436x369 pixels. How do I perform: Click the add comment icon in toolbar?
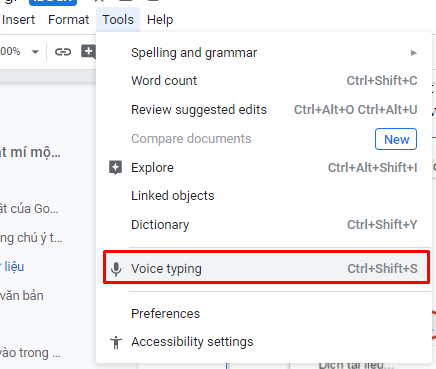click(88, 52)
